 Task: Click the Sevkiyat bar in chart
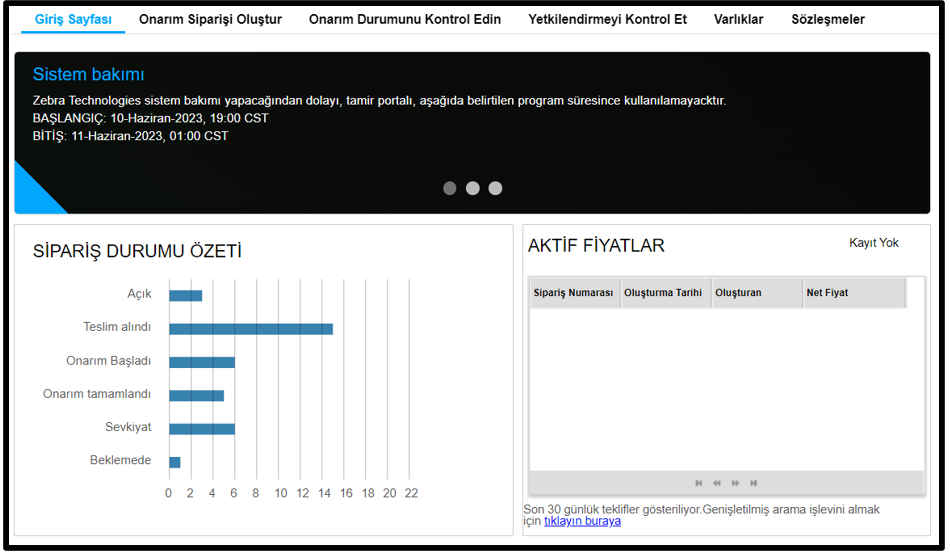point(202,429)
